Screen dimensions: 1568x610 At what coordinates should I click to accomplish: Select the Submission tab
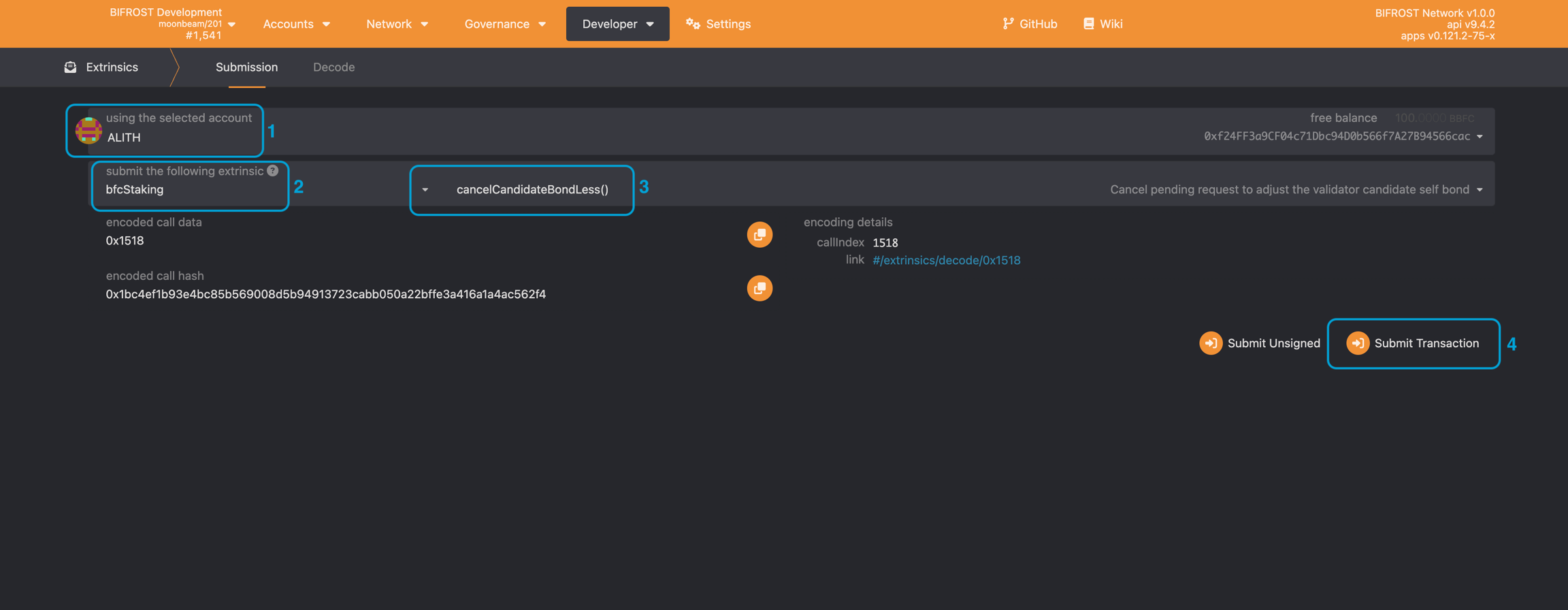[x=246, y=67]
